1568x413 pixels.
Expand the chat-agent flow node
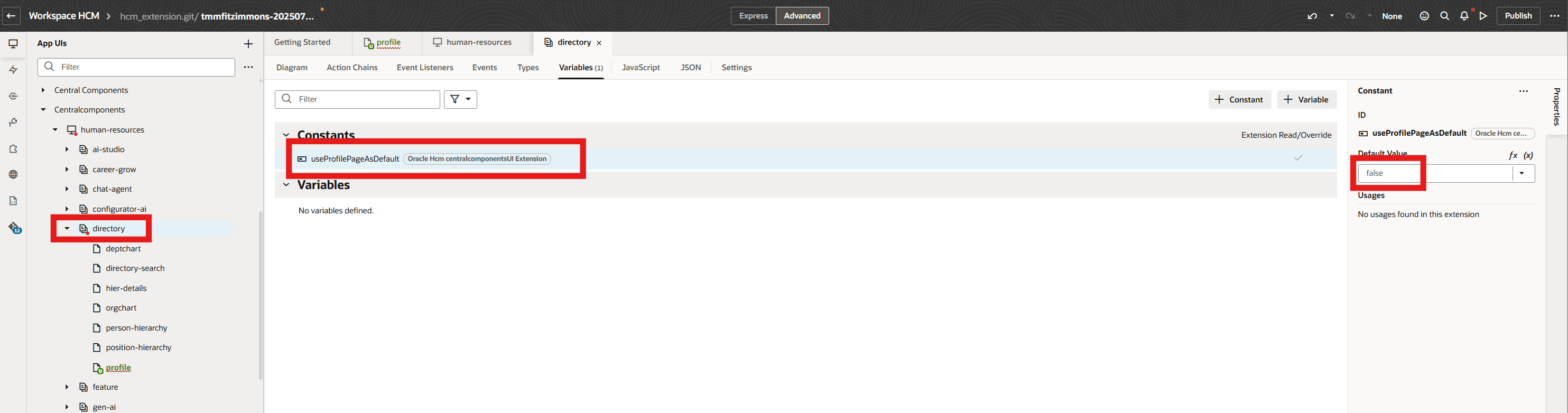67,189
